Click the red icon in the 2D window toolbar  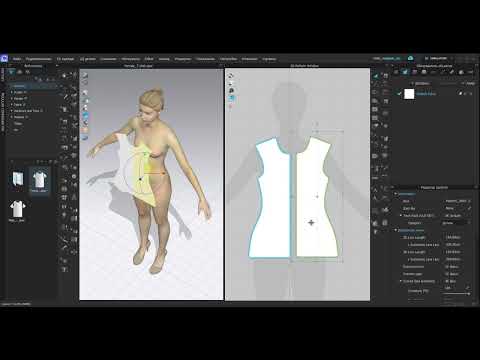pyautogui.click(x=231, y=106)
